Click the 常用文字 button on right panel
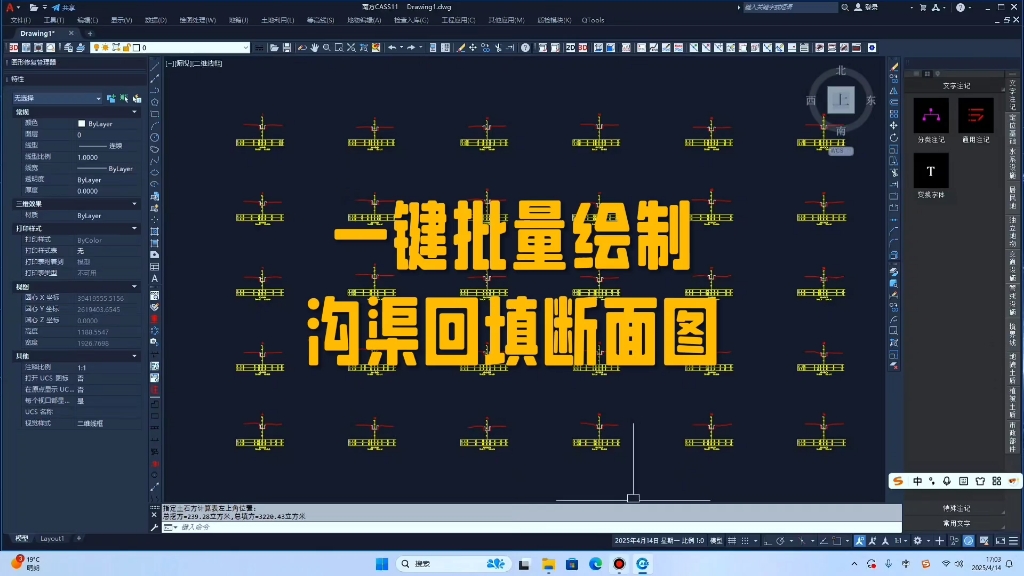1024x576 pixels. (x=956, y=523)
